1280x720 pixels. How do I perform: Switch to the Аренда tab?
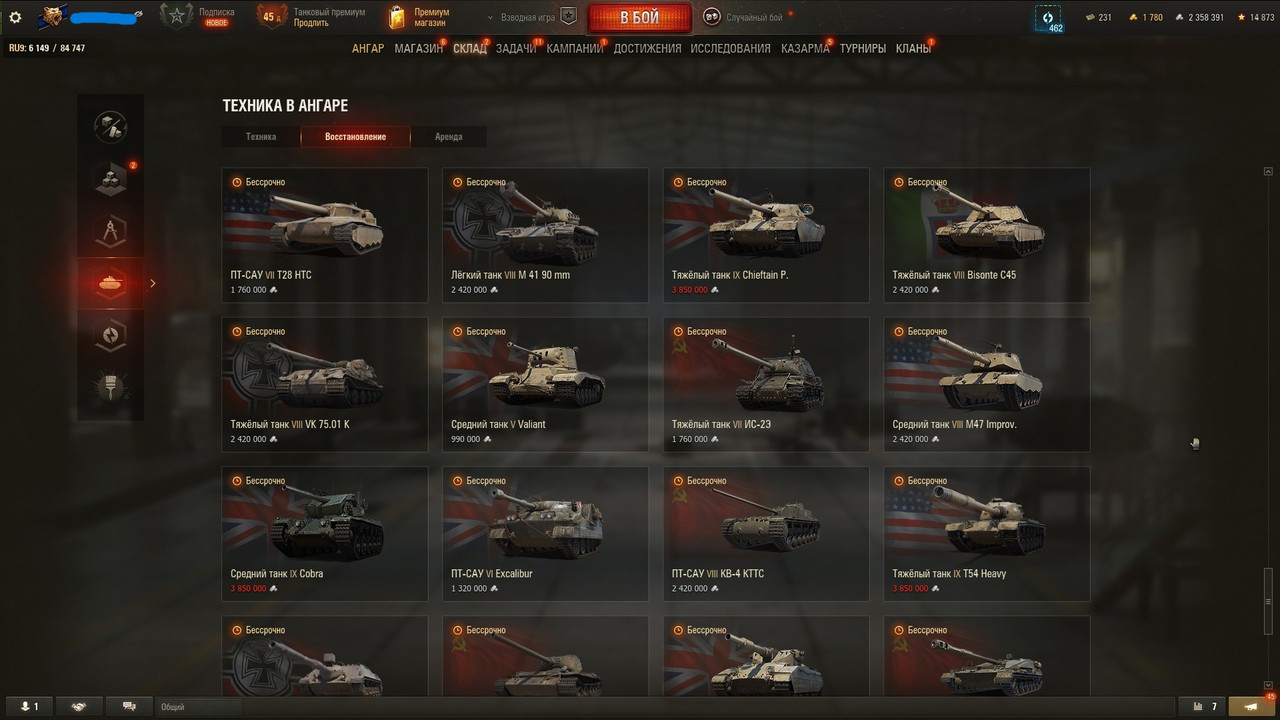tap(449, 137)
